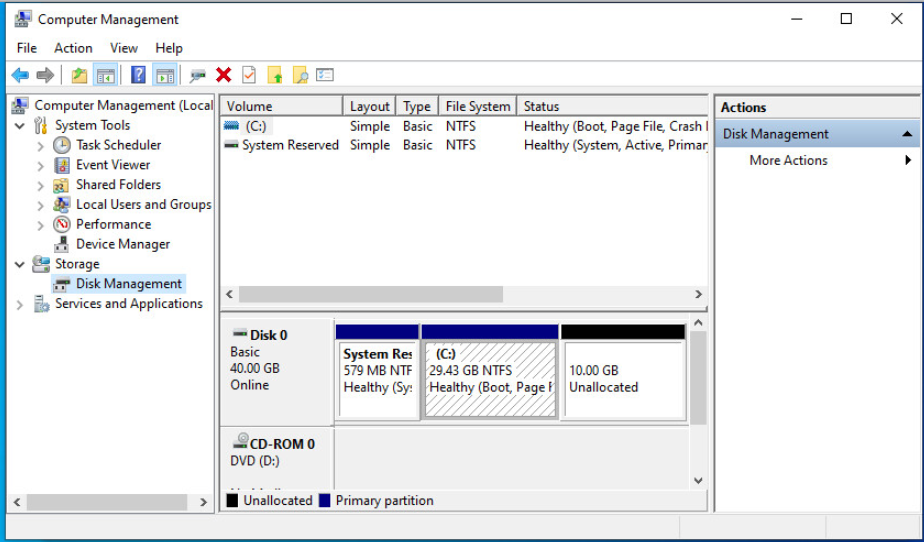Click the red X delete toolbar icon

click(x=223, y=75)
